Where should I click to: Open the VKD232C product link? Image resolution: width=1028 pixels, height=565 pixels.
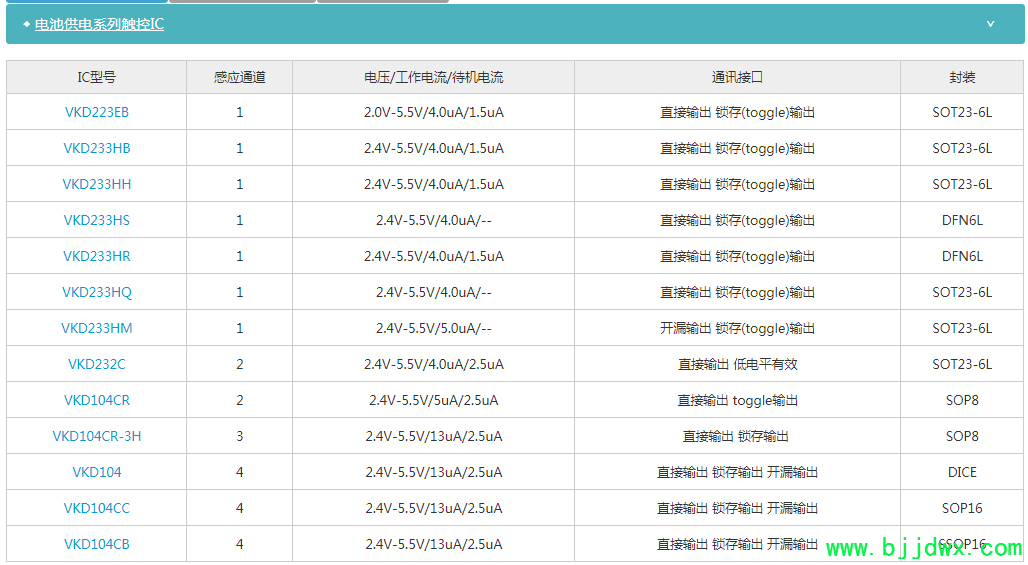click(97, 364)
